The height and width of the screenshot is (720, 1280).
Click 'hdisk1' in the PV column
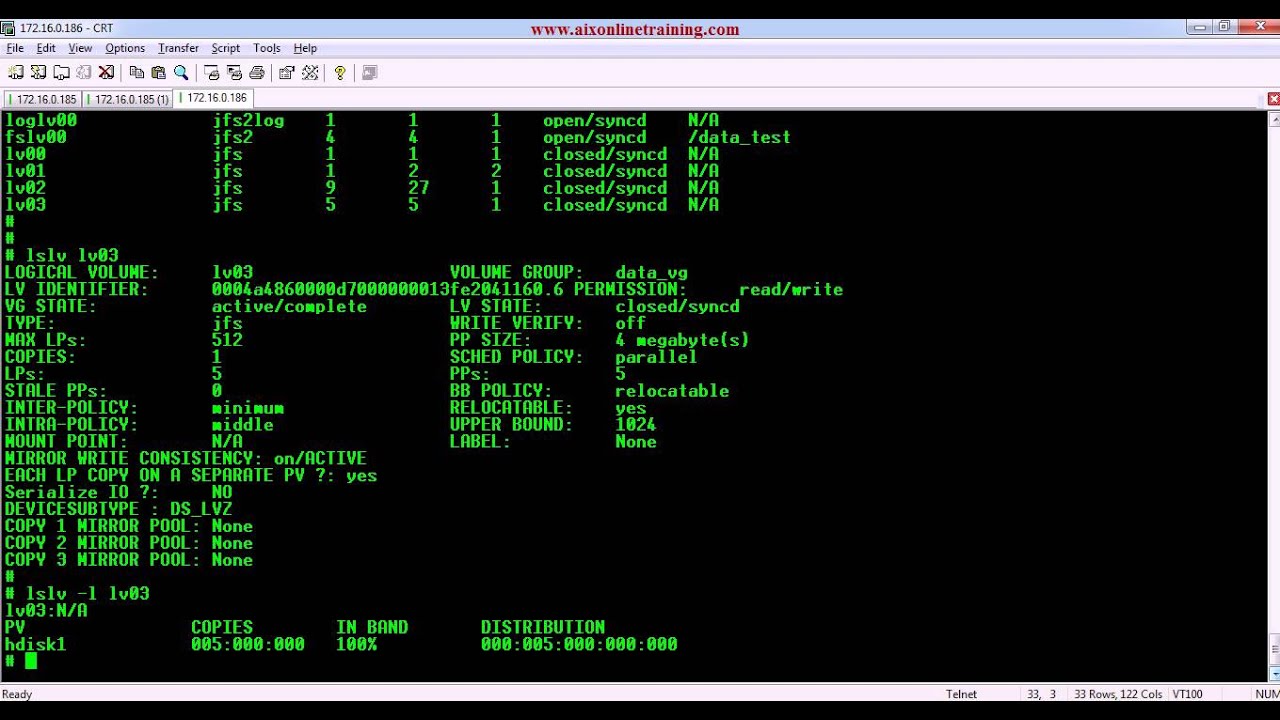35,645
